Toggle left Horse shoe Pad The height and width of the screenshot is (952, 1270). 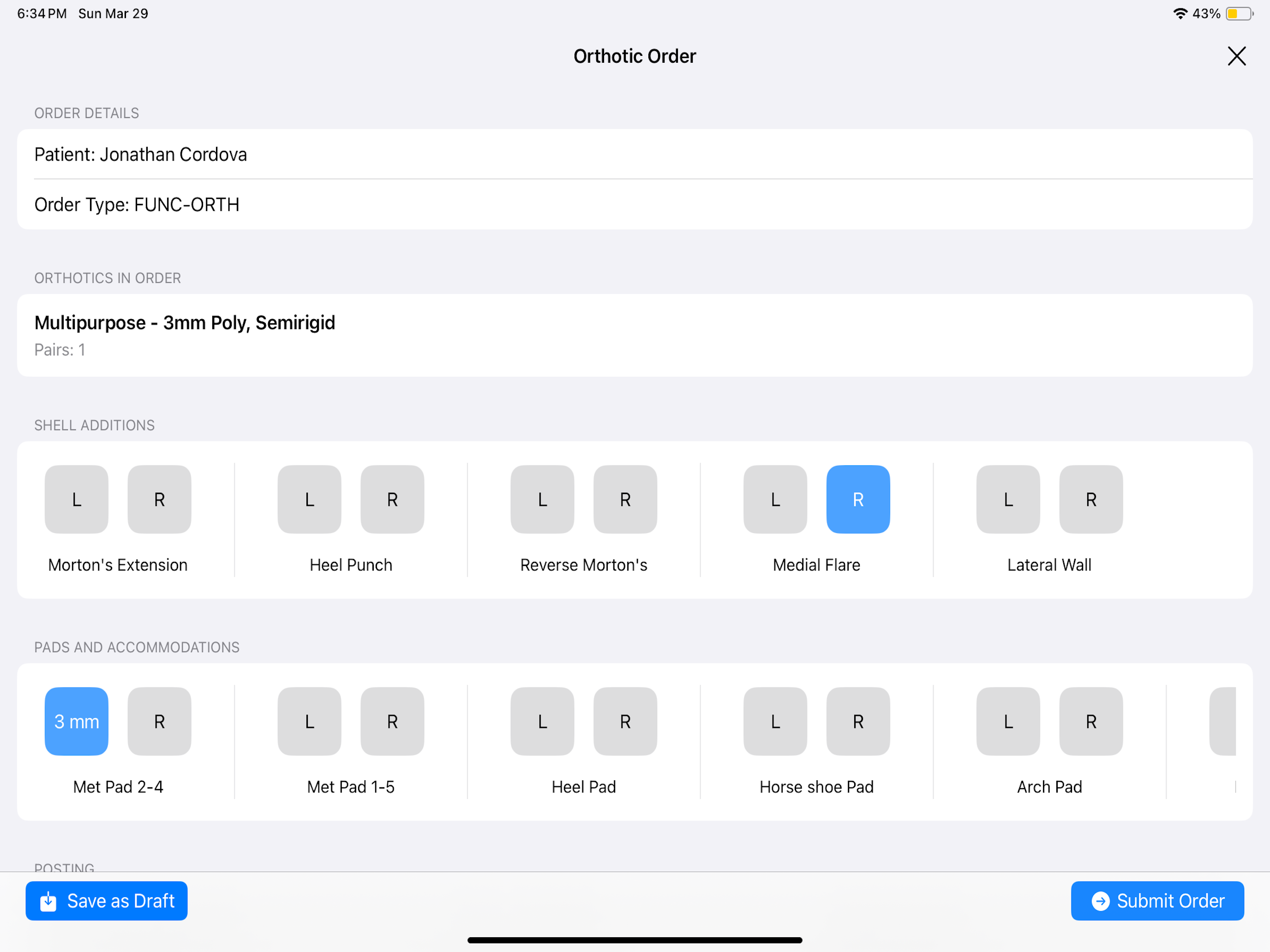(775, 721)
